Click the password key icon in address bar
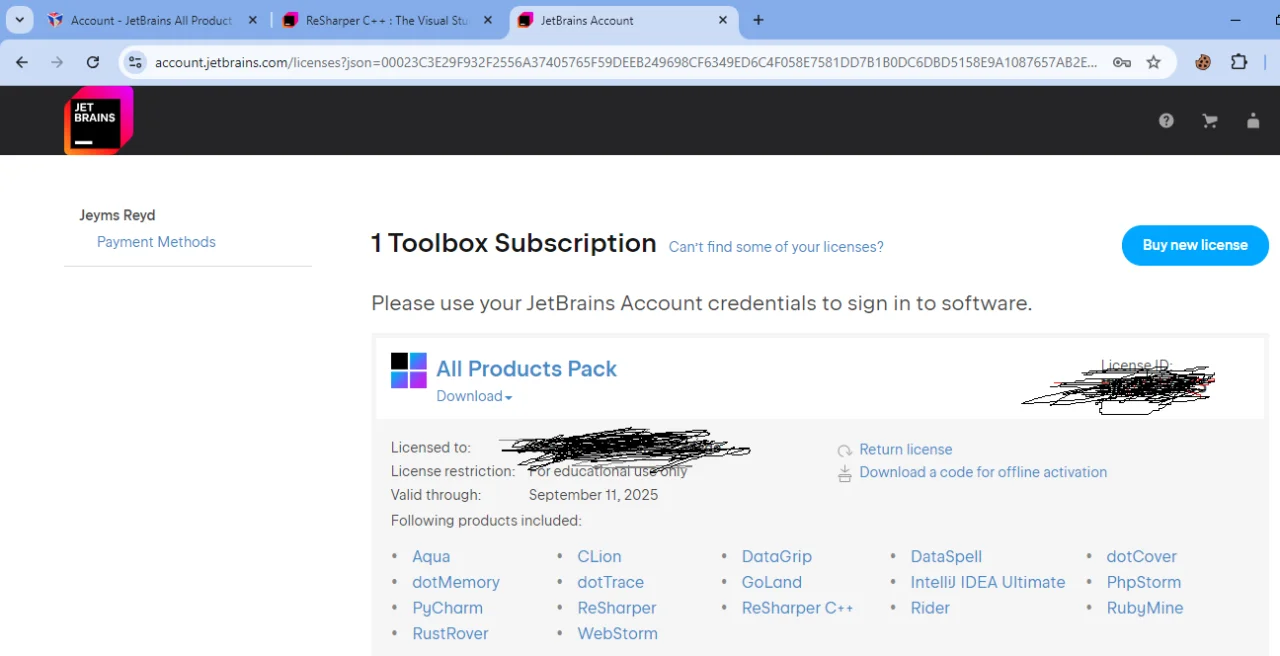Viewport: 1280px width, 656px height. 1121,62
